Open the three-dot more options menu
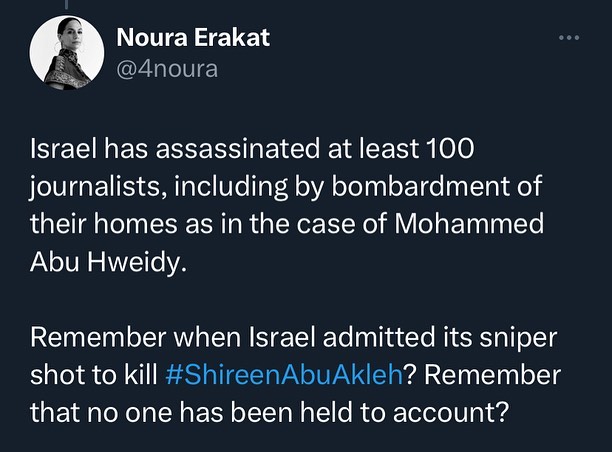Image resolution: width=612 pixels, height=452 pixels. [x=569, y=39]
